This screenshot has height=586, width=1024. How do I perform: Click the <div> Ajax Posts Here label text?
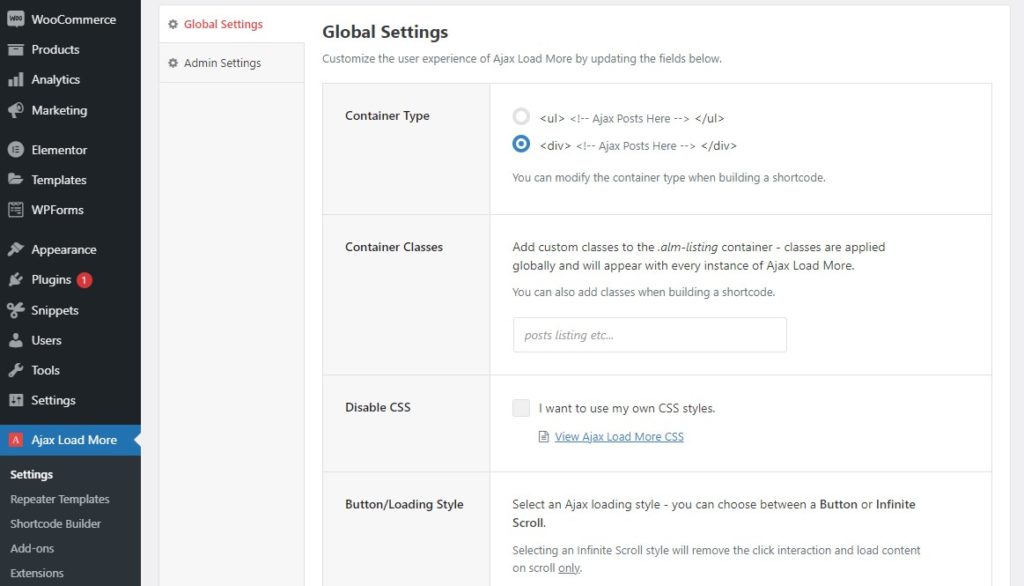(x=638, y=146)
